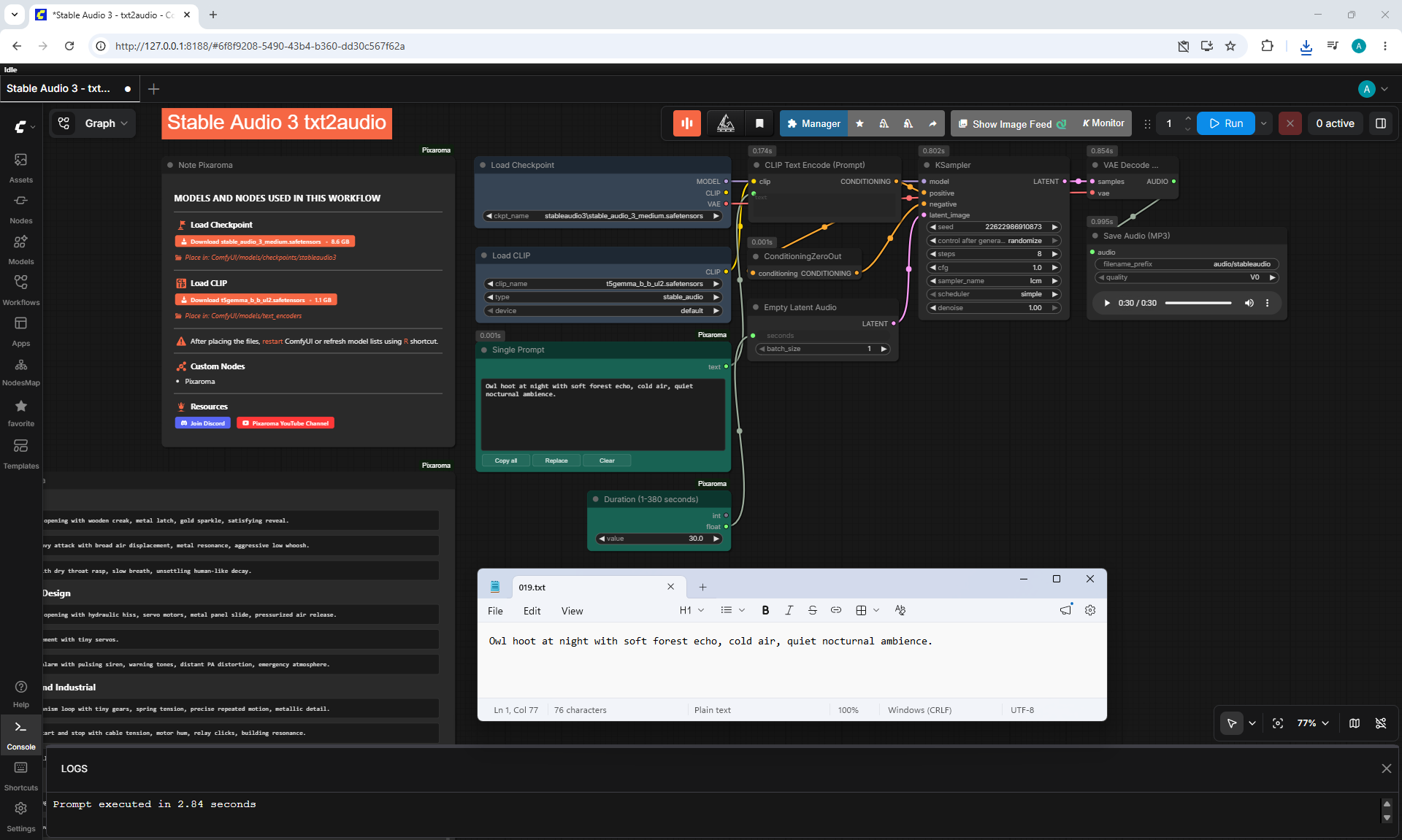The width and height of the screenshot is (1402, 840).
Task: Open the Shortcuts sidebar item
Action: click(x=20, y=775)
